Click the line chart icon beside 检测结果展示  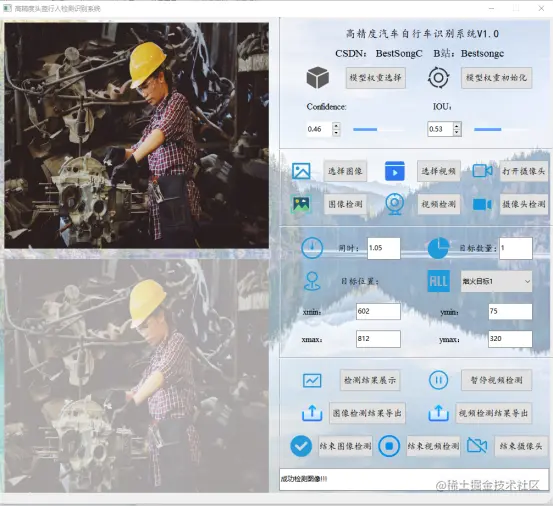point(312,381)
